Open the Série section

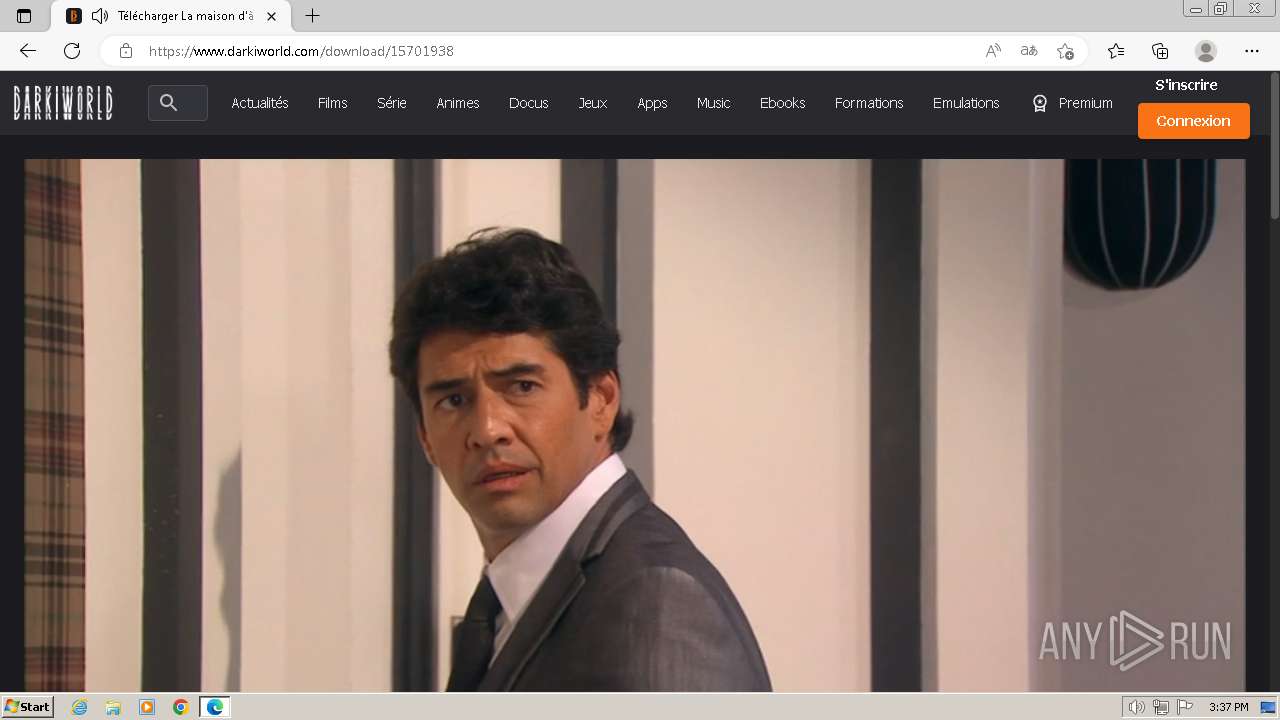click(x=392, y=103)
